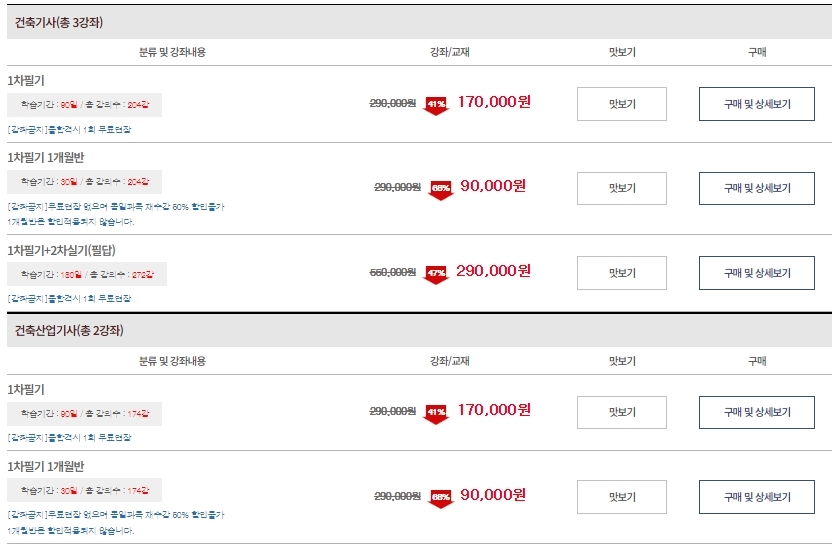Open 맛보기 preview for 건축기사 1차필기 1개월반

pyautogui.click(x=621, y=188)
